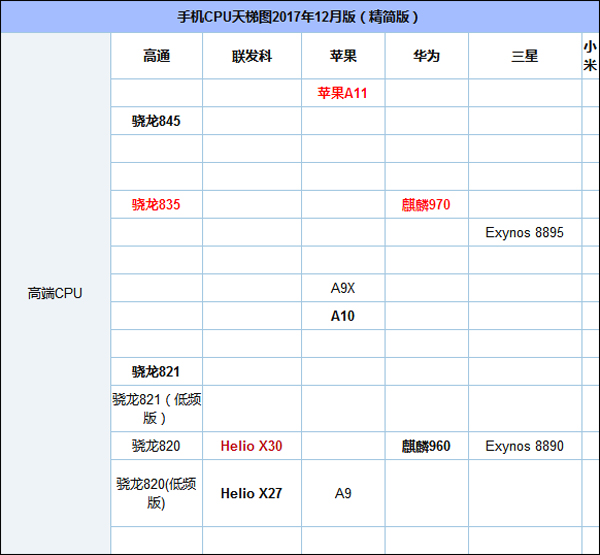Click the red 苹果A11 cell
The width and height of the screenshot is (600, 555).
tap(342, 93)
